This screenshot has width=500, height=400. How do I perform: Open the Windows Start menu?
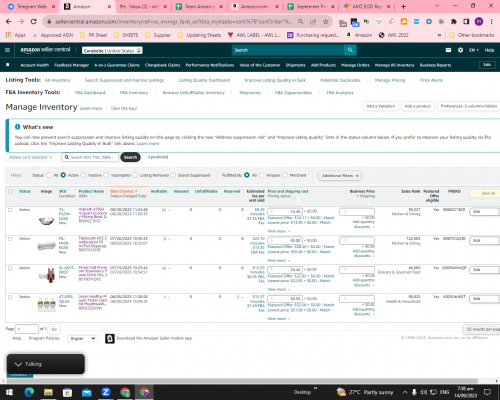point(9,392)
